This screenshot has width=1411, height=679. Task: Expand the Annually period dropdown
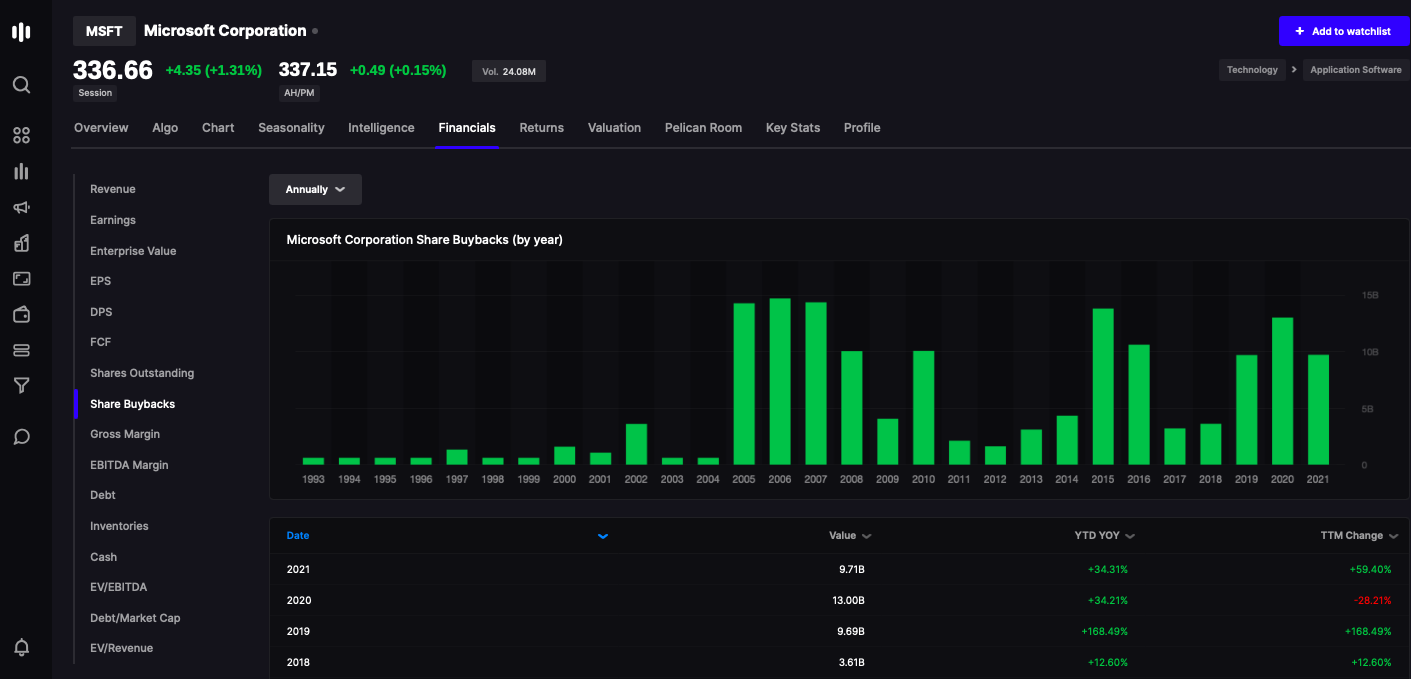point(315,189)
